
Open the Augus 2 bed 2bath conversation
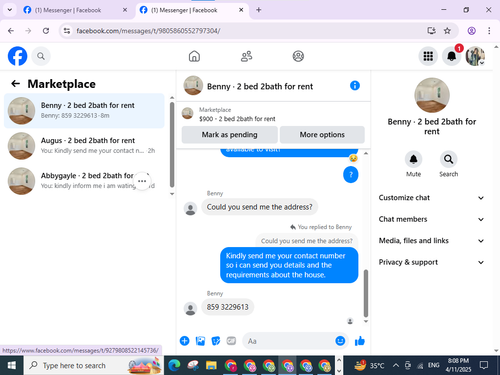(84, 146)
